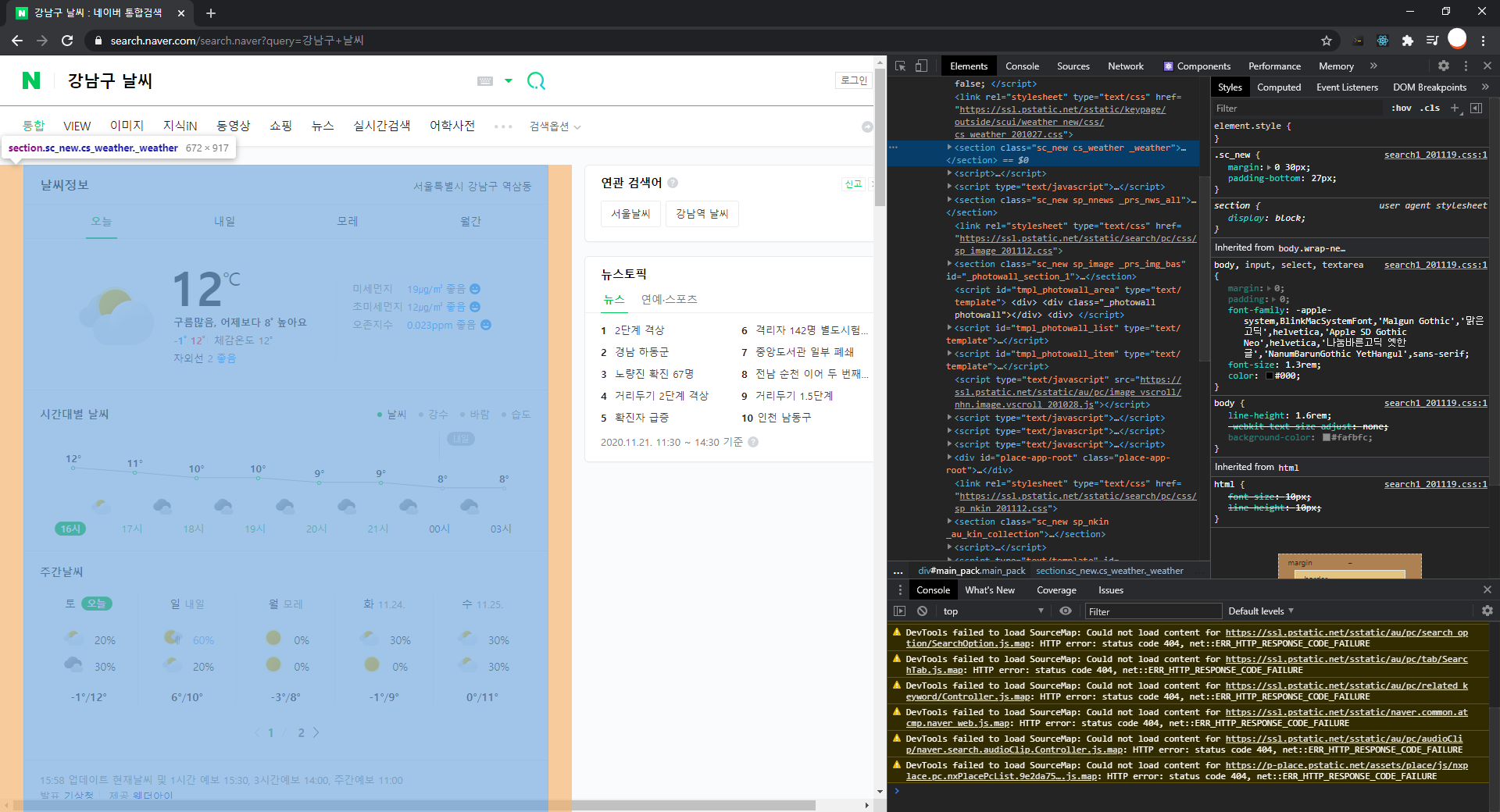
Task: Switch weather view to 월간 tab
Action: coord(470,222)
